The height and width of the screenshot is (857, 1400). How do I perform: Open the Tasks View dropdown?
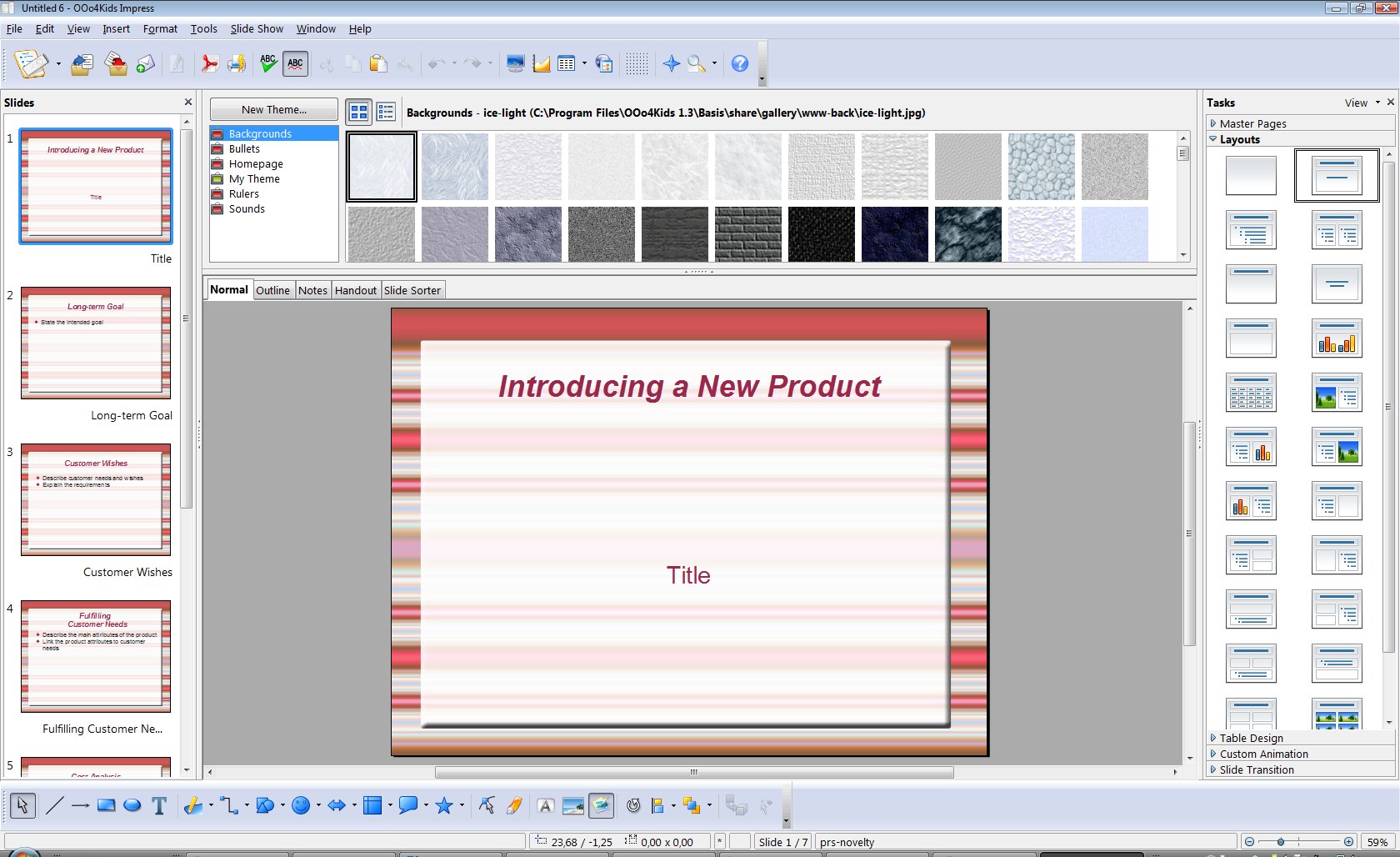[1362, 103]
